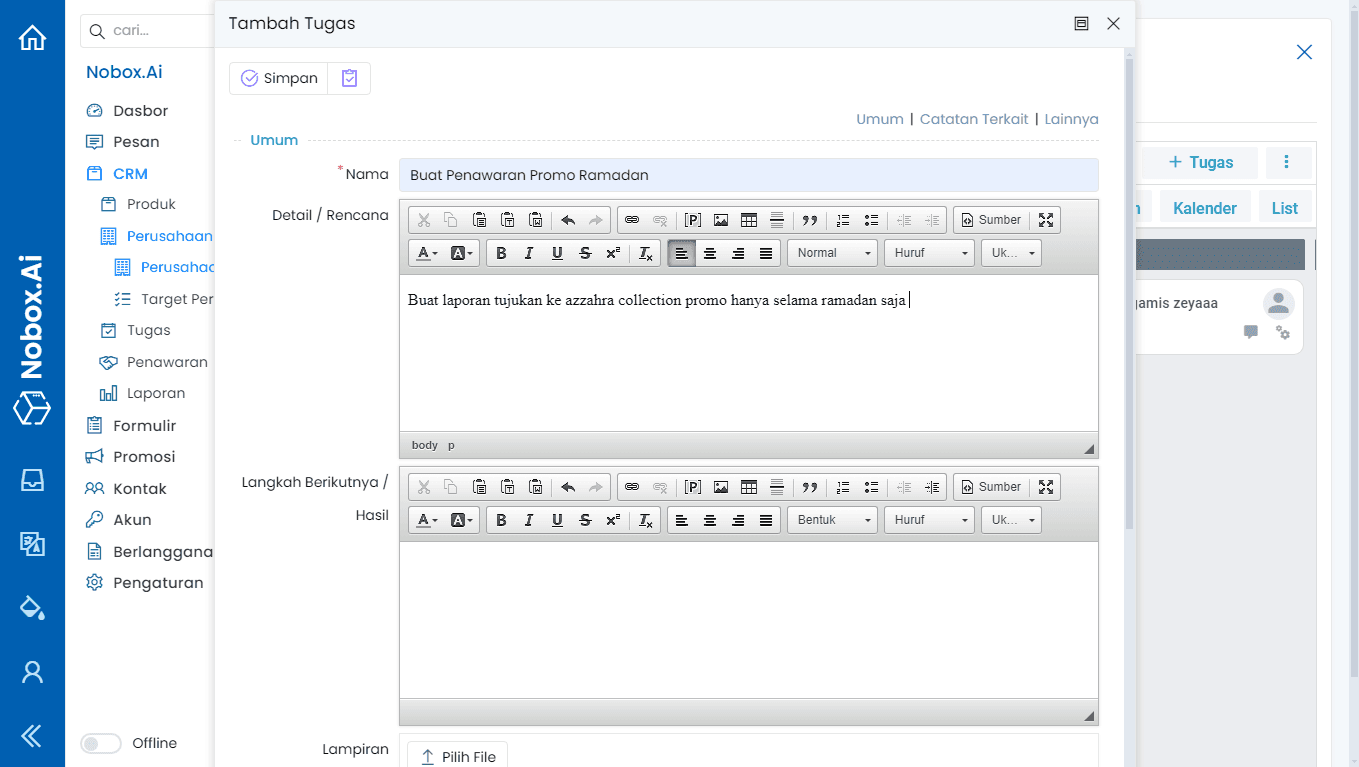Click the link icon in Langkah Berikutnya editor
Image resolution: width=1359 pixels, height=767 pixels.
632,487
